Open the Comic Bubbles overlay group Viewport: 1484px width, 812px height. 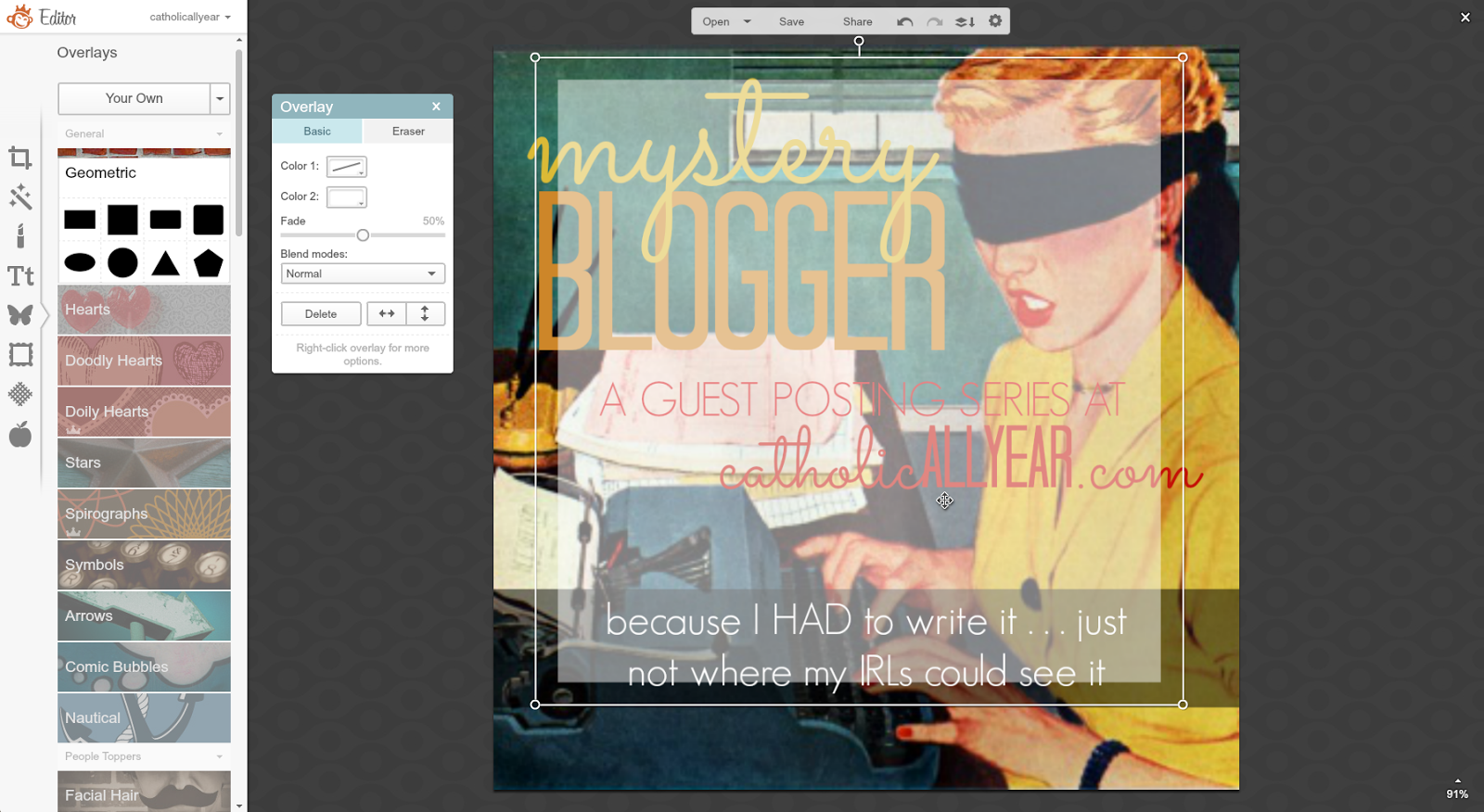144,666
